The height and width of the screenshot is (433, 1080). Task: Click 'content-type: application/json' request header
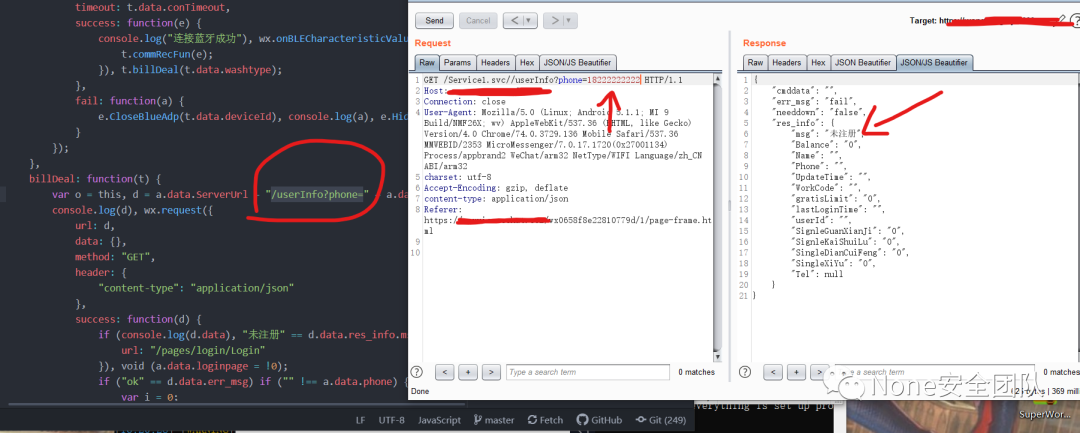click(x=496, y=198)
